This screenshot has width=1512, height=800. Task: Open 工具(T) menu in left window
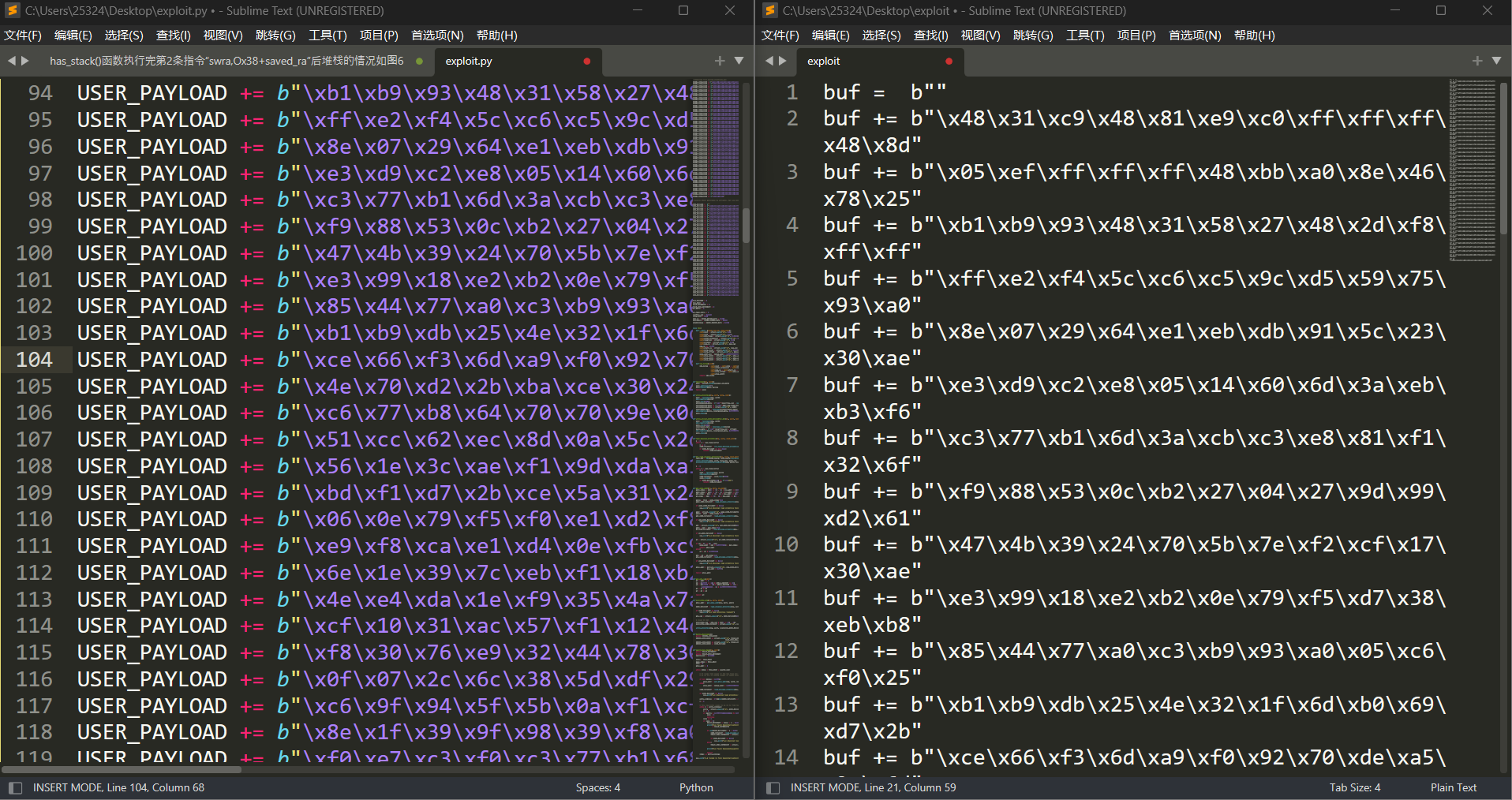coord(327,36)
